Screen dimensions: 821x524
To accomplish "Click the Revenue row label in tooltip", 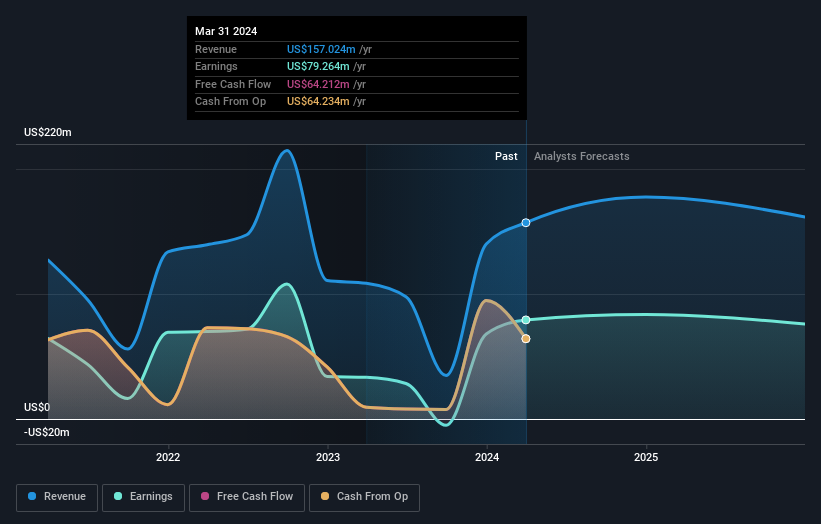I will click(216, 49).
